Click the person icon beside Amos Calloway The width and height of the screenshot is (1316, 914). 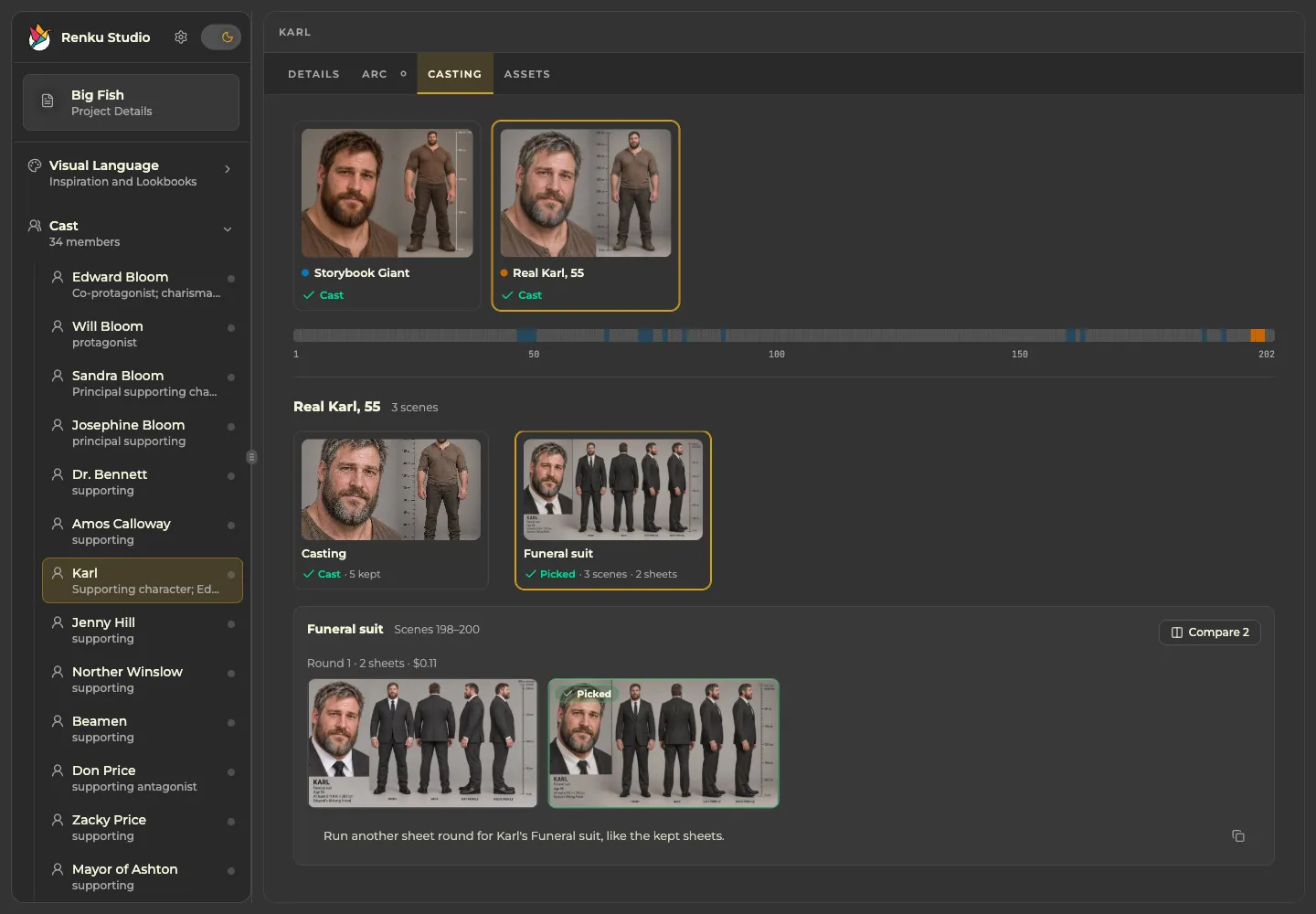(x=58, y=524)
